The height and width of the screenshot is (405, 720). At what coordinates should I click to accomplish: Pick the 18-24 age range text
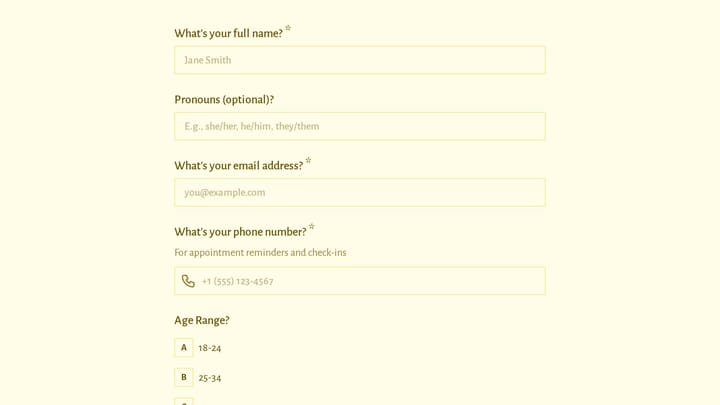[x=209, y=348]
